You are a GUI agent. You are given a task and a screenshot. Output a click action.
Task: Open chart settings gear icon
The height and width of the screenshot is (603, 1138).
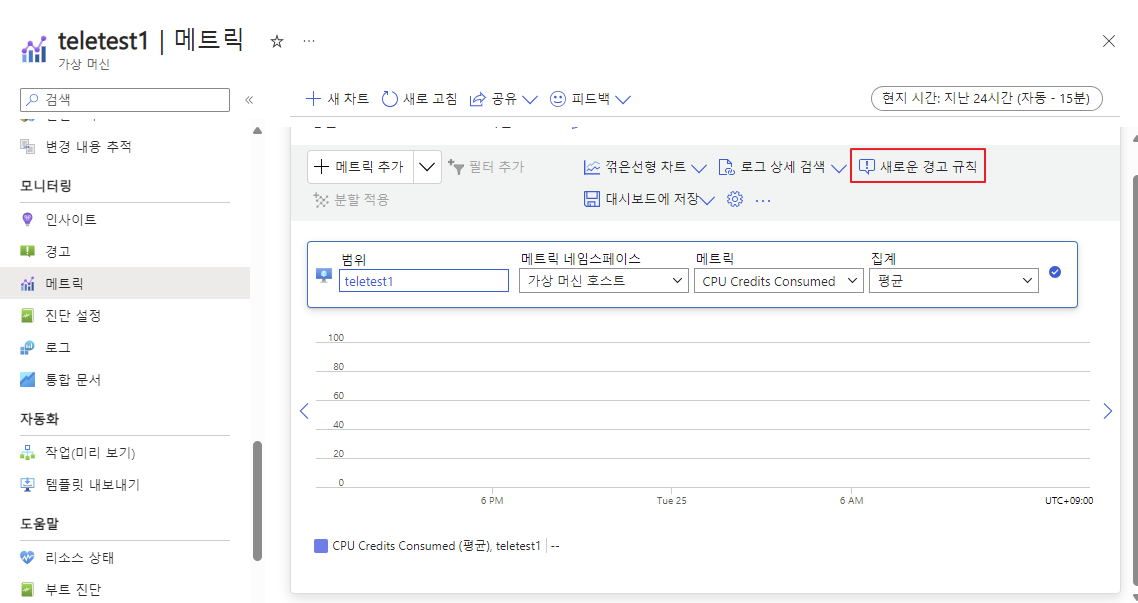click(x=734, y=199)
